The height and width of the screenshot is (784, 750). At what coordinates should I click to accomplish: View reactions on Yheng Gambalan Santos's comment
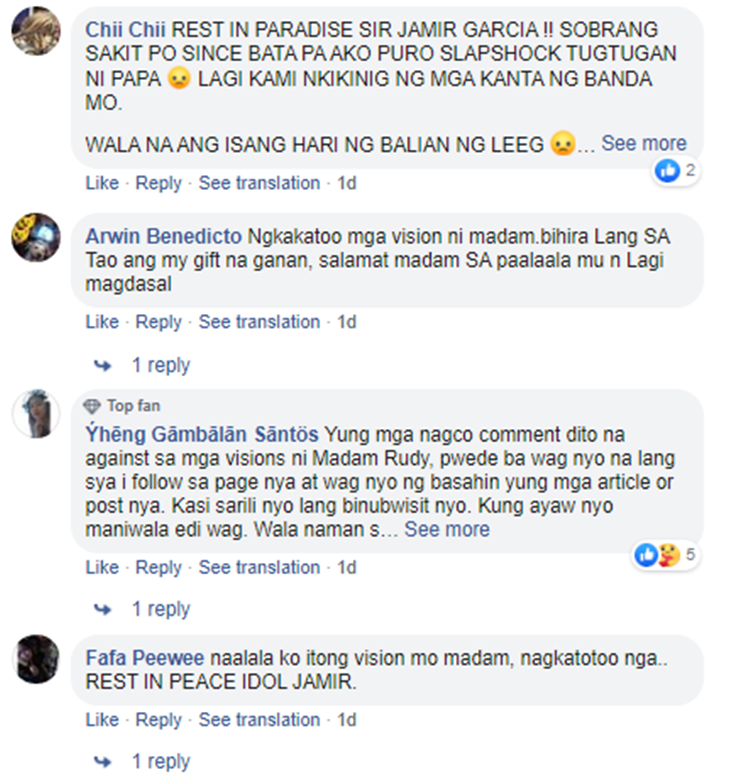[x=666, y=554]
